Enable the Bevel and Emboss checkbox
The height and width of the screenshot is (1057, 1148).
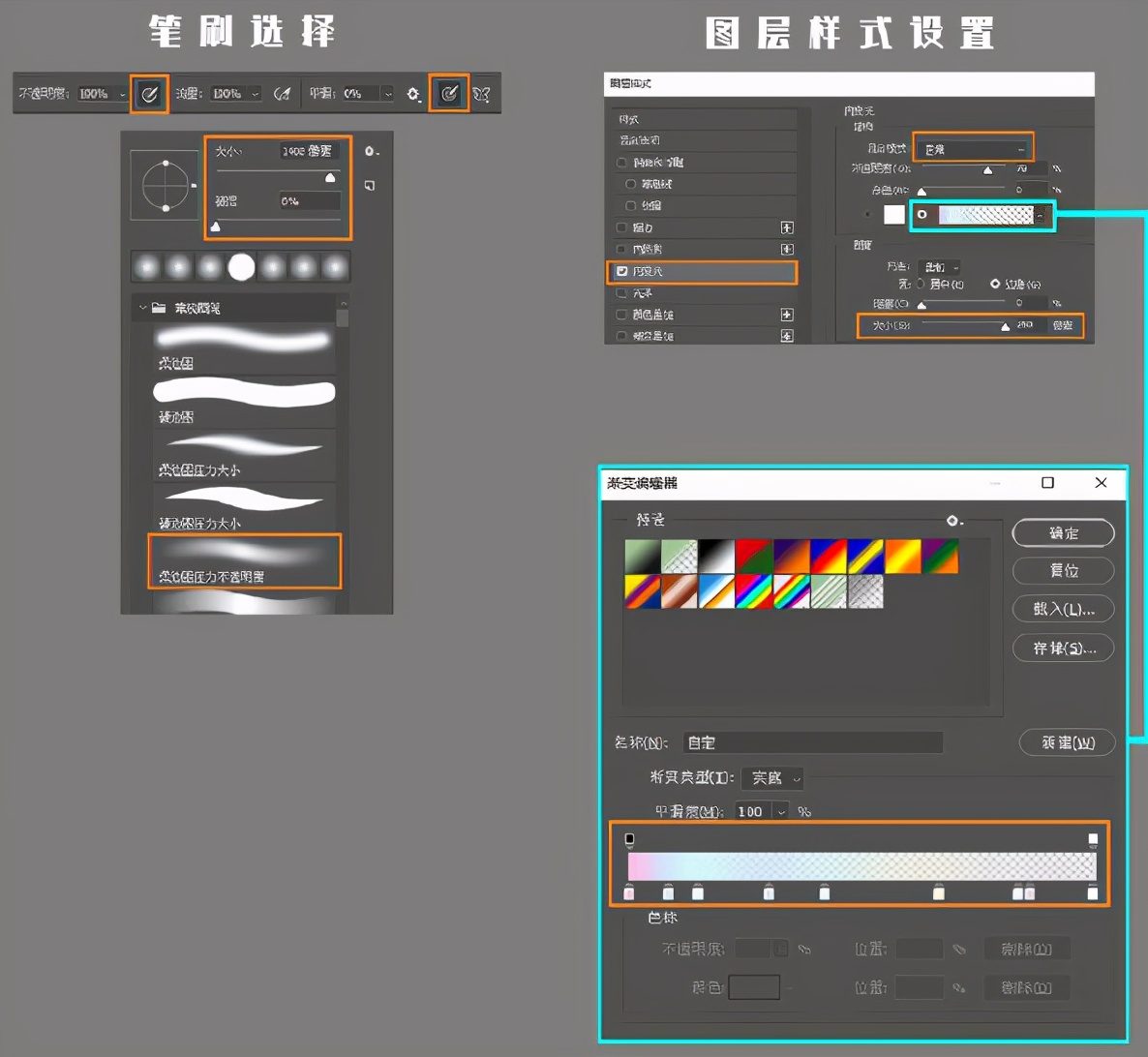tap(621, 163)
